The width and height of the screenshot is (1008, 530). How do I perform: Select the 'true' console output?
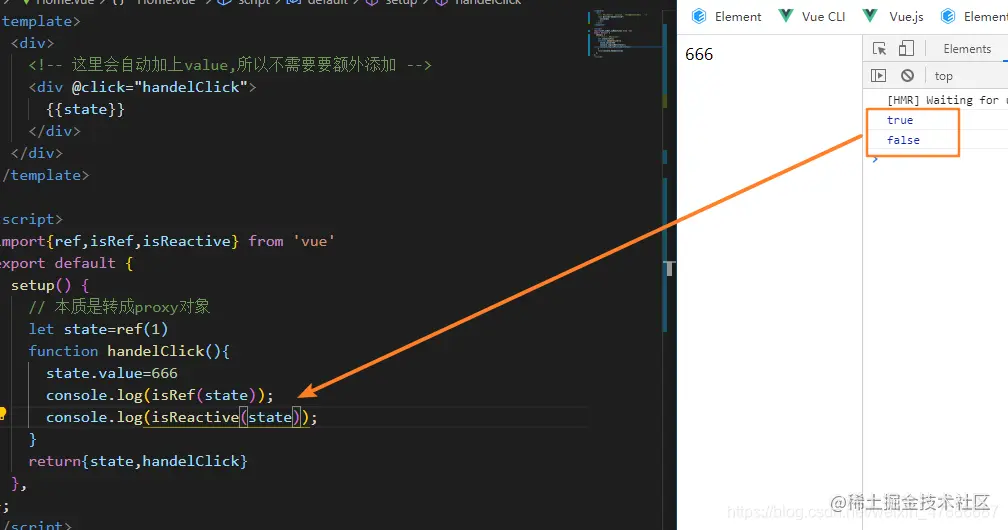pos(899,120)
